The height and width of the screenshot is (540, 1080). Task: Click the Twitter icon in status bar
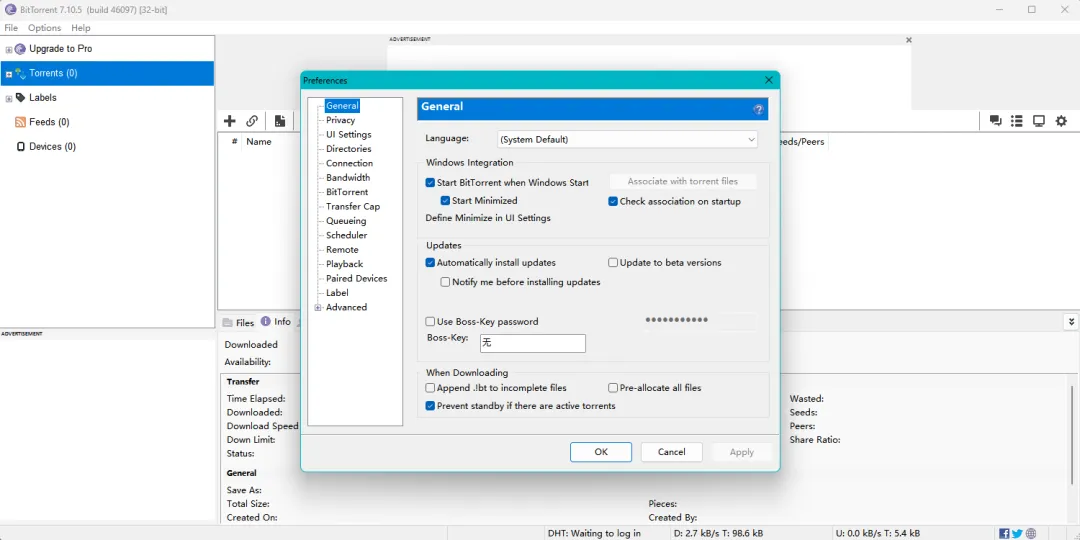1017,533
